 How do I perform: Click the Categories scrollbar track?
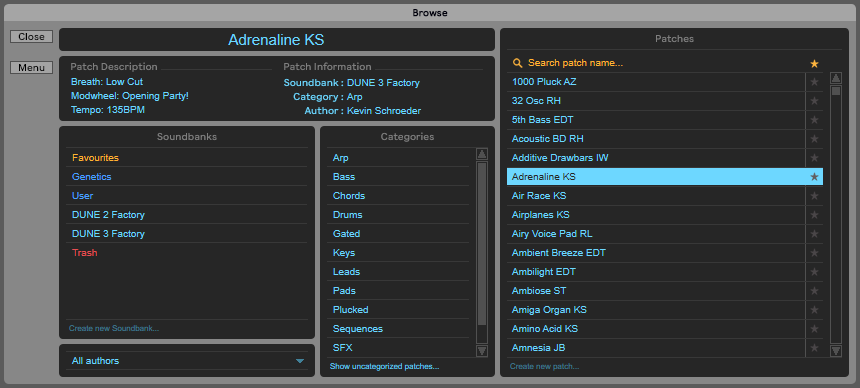coord(482,252)
